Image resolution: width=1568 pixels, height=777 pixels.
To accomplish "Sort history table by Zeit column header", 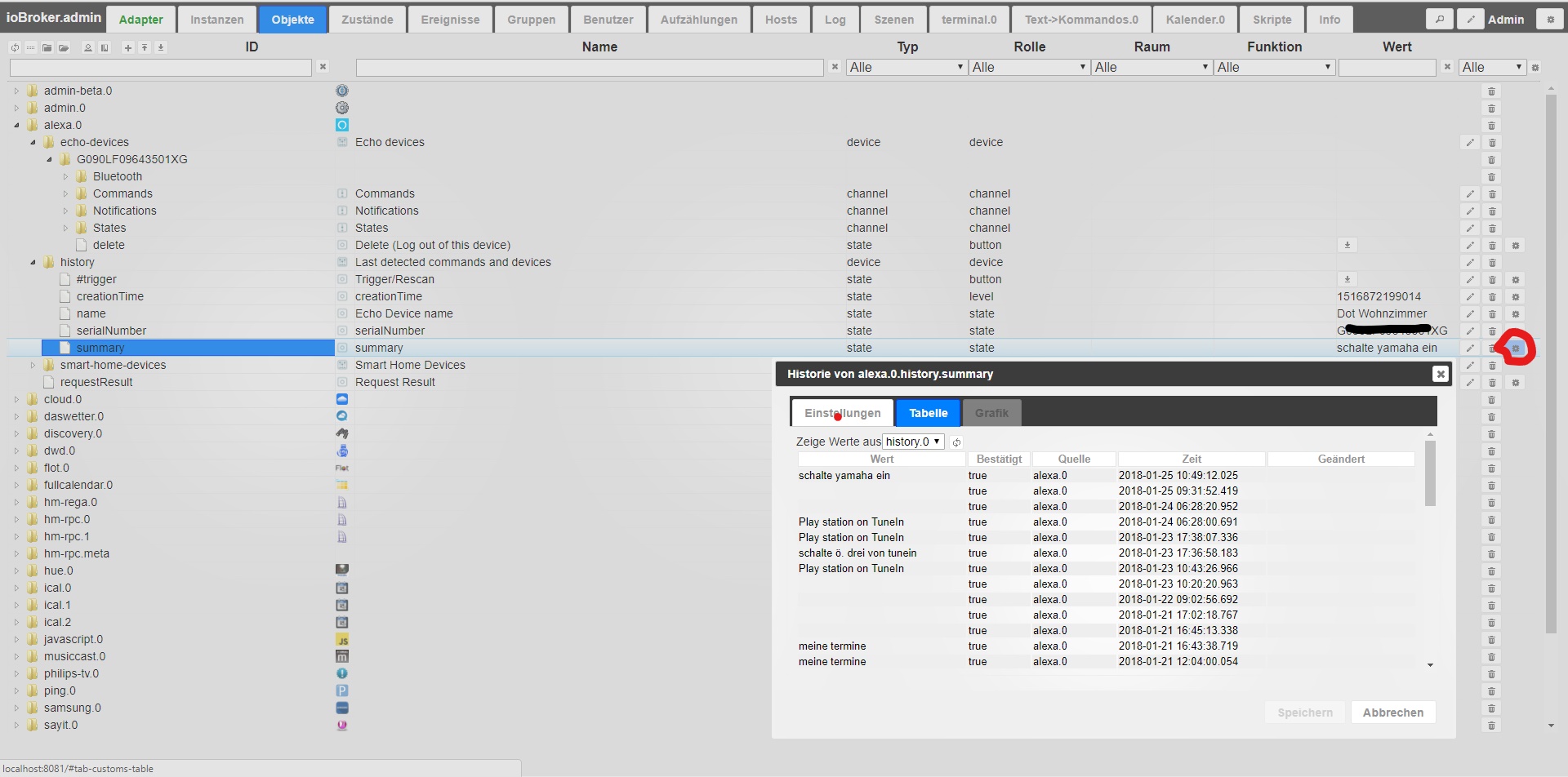I will point(1192,459).
